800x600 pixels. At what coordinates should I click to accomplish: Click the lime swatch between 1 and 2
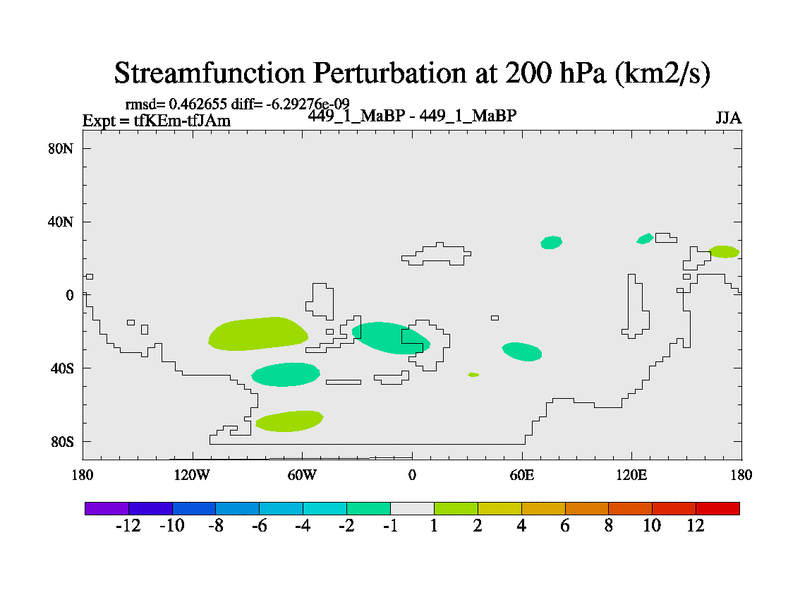coord(456,508)
